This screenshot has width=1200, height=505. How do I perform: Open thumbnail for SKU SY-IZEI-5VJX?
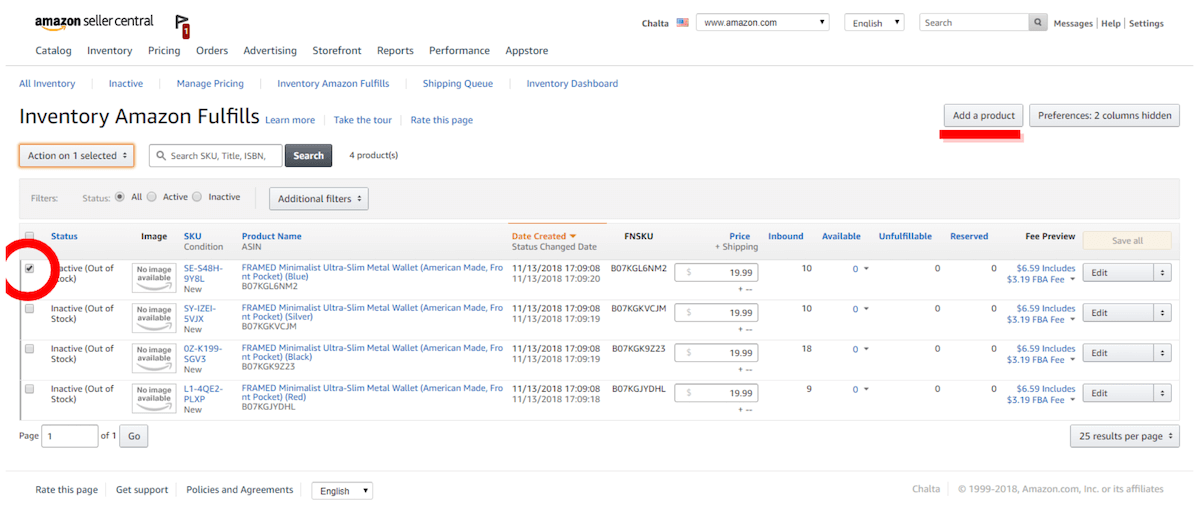[154, 318]
